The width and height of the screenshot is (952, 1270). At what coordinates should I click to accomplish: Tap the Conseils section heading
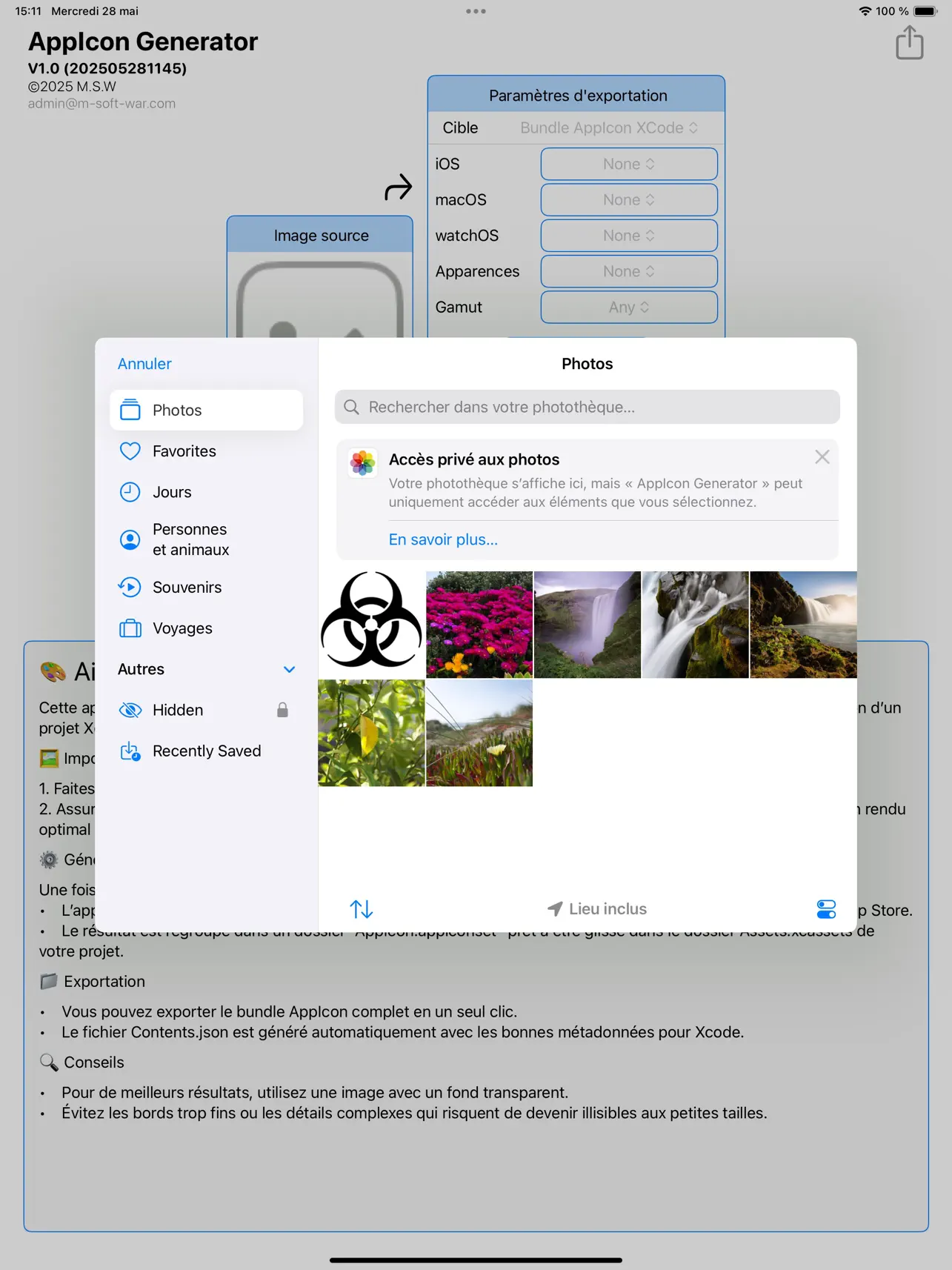94,1062
